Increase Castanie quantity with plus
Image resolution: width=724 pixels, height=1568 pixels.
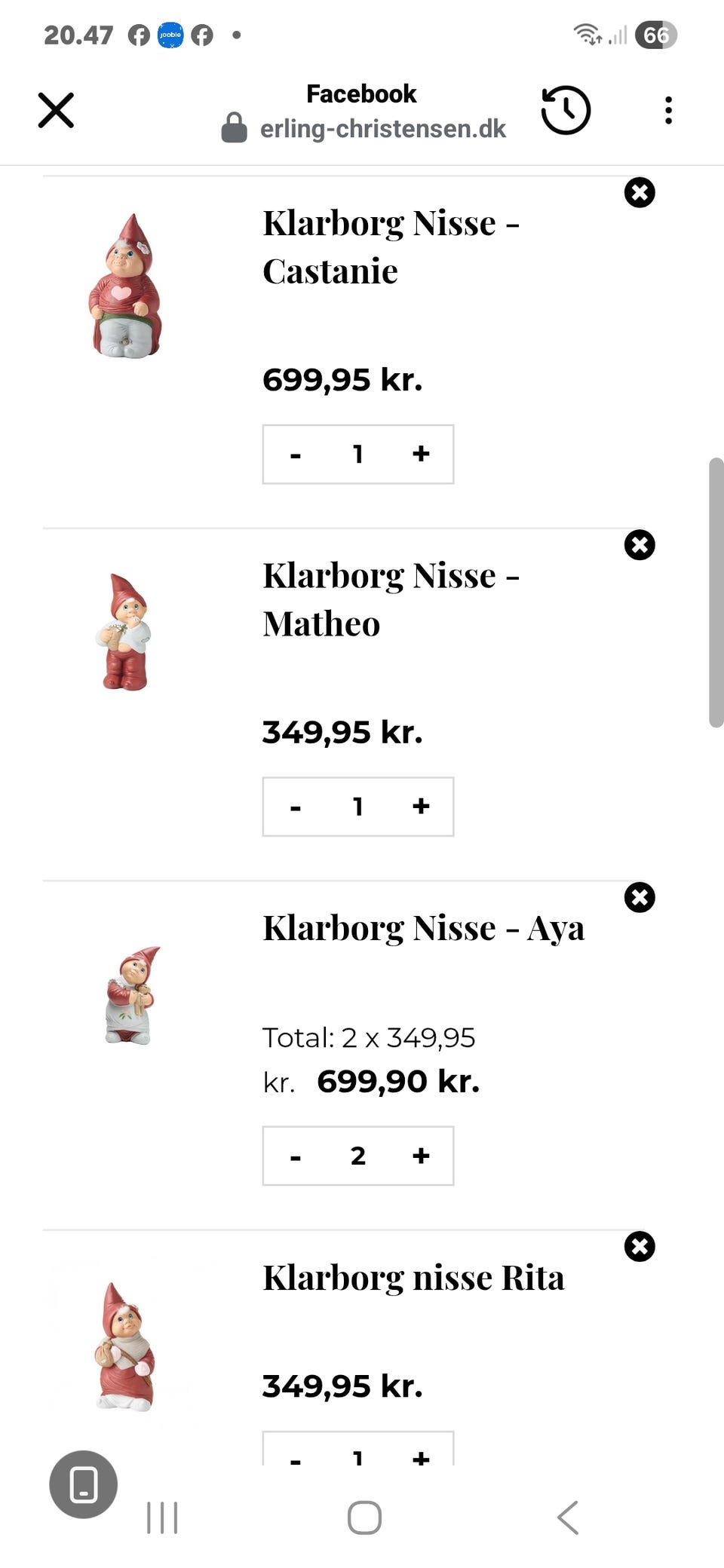421,454
